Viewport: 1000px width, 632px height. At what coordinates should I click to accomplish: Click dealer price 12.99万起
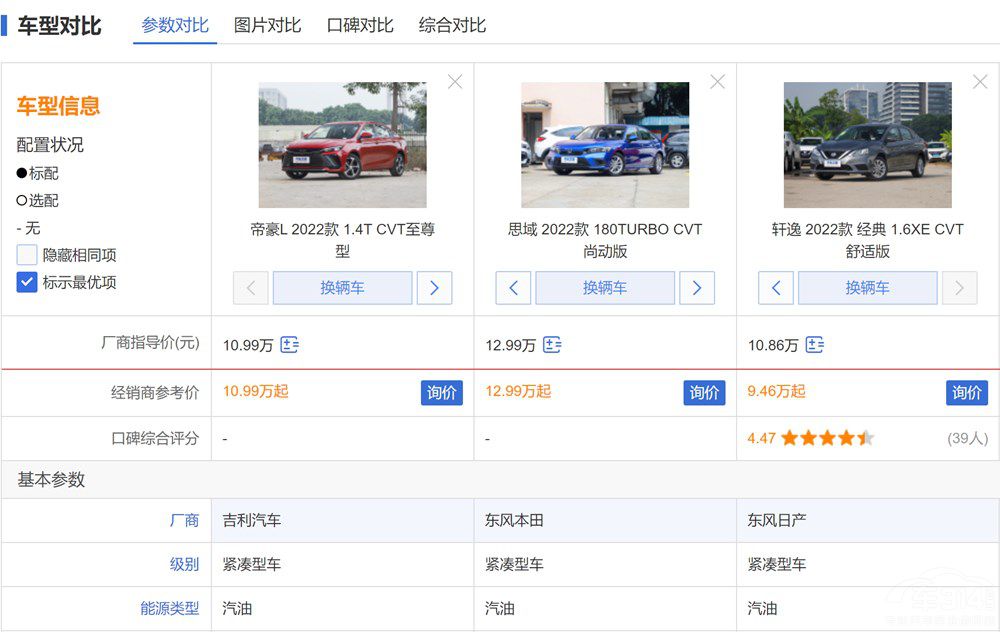click(518, 392)
